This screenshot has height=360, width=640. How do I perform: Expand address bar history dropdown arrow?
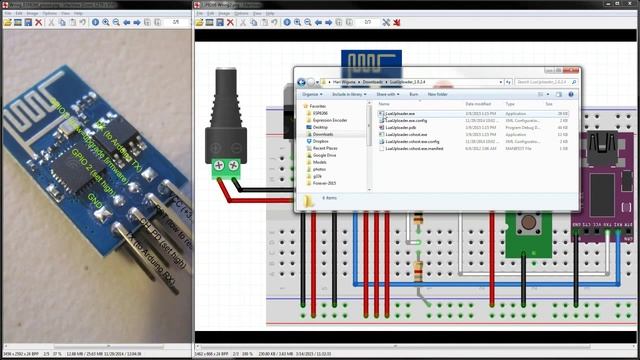point(501,82)
